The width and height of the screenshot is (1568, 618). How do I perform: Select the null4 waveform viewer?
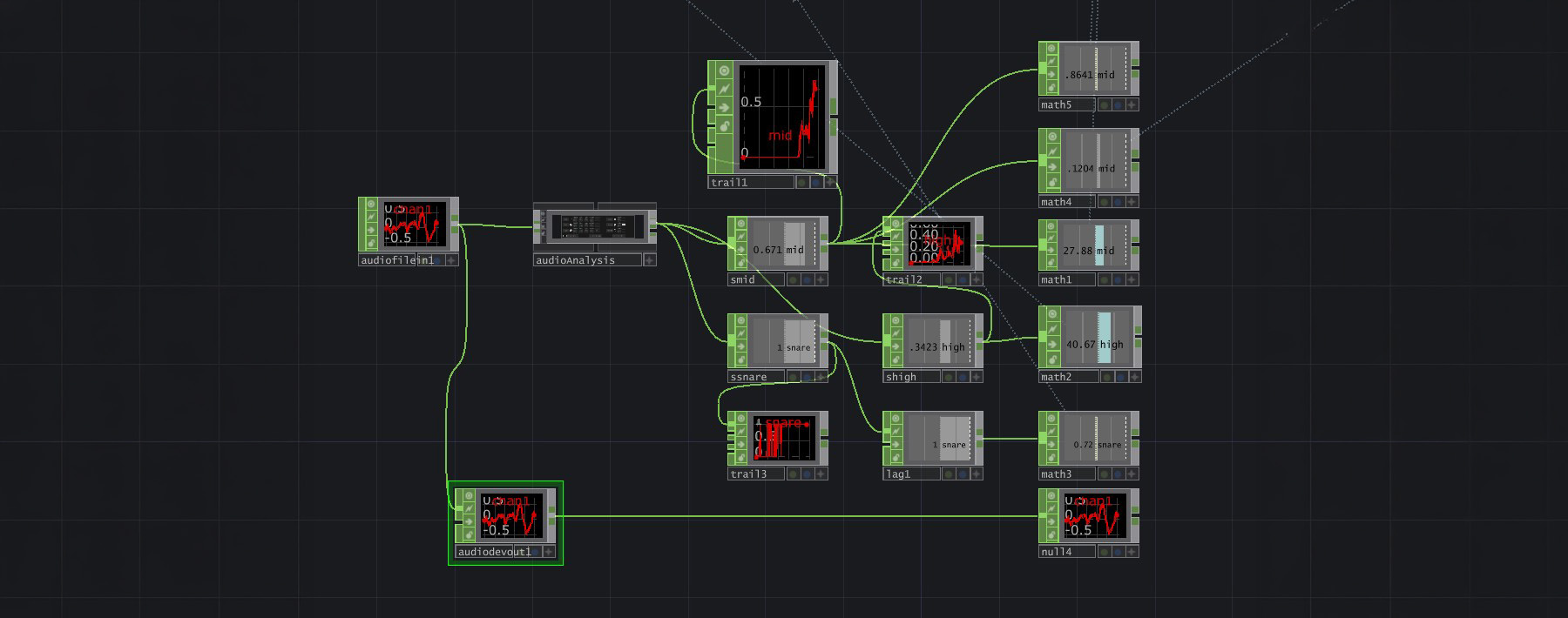point(1096,514)
